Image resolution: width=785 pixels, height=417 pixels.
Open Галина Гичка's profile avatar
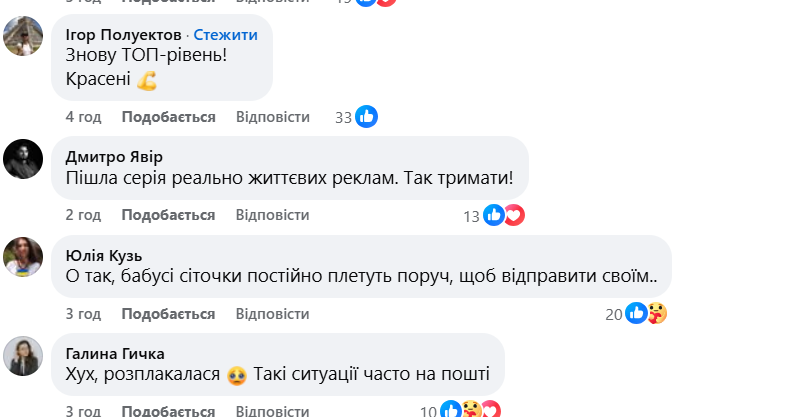(23, 355)
